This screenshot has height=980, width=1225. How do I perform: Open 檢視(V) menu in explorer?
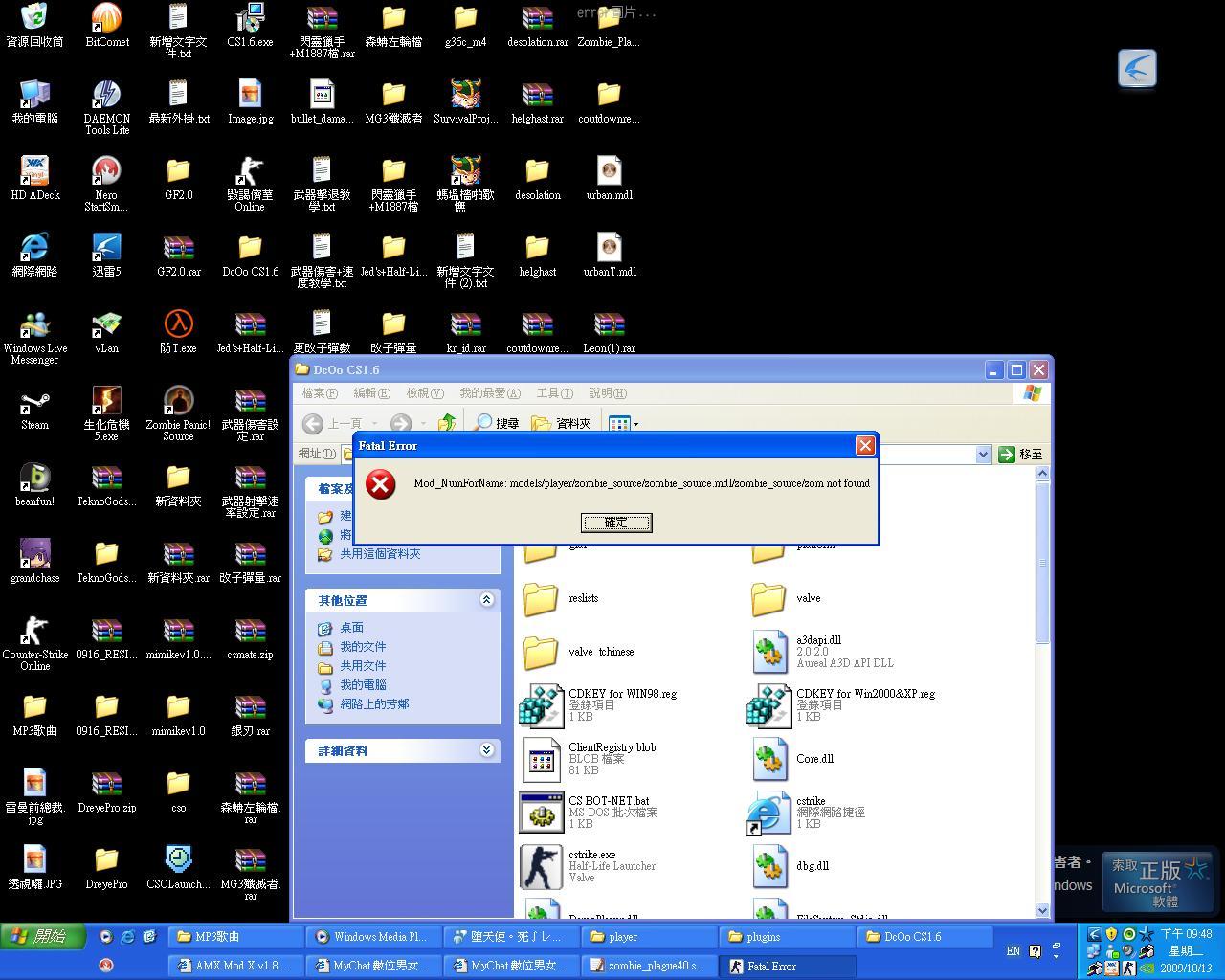[424, 393]
